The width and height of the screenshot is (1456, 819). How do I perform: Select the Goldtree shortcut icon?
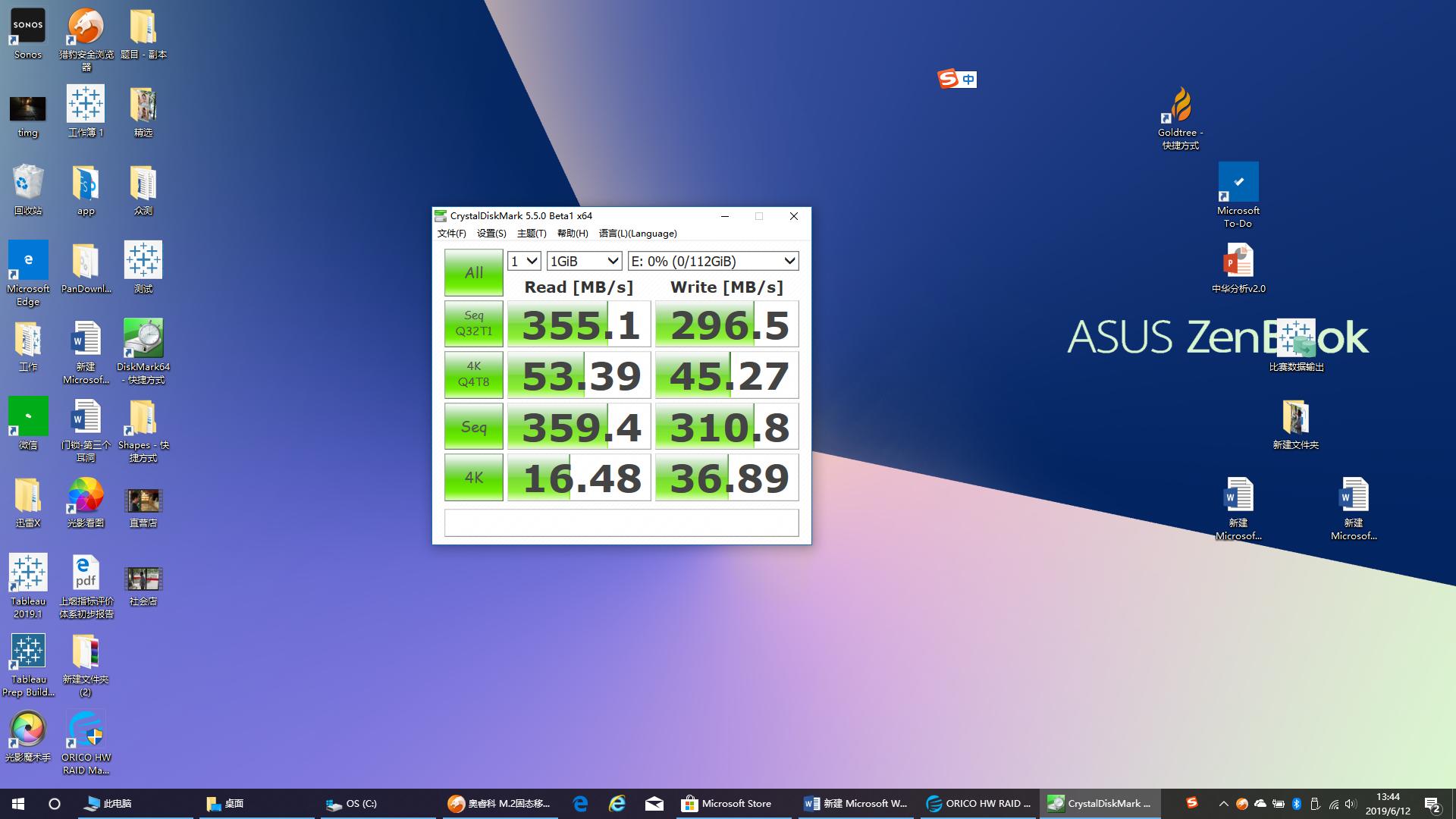1180,106
